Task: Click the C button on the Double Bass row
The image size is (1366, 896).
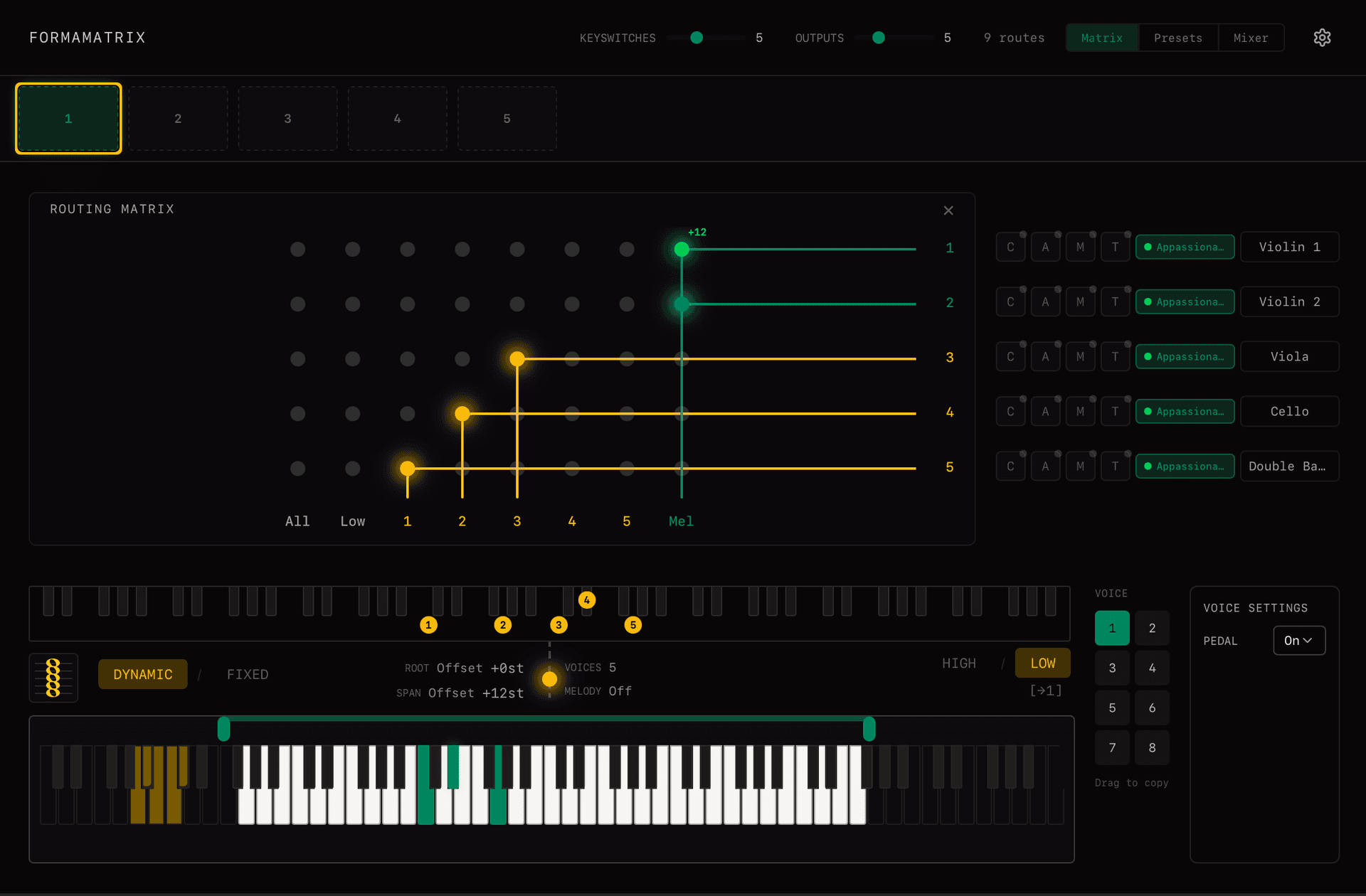Action: point(1010,466)
